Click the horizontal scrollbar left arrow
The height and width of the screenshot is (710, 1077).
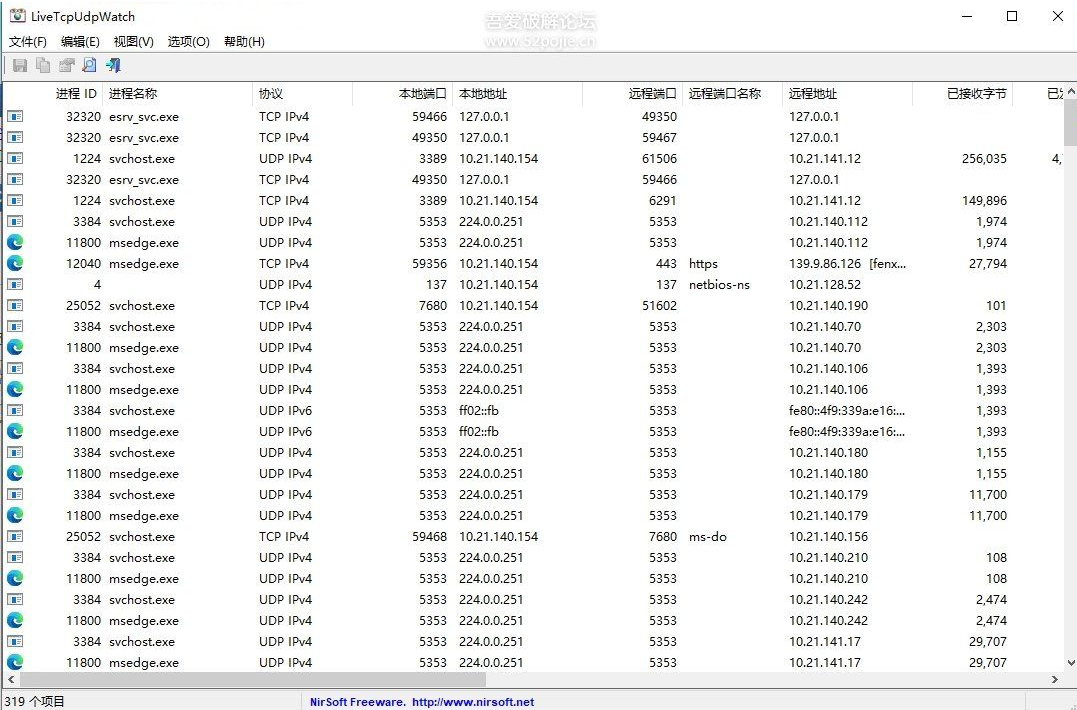(x=8, y=680)
